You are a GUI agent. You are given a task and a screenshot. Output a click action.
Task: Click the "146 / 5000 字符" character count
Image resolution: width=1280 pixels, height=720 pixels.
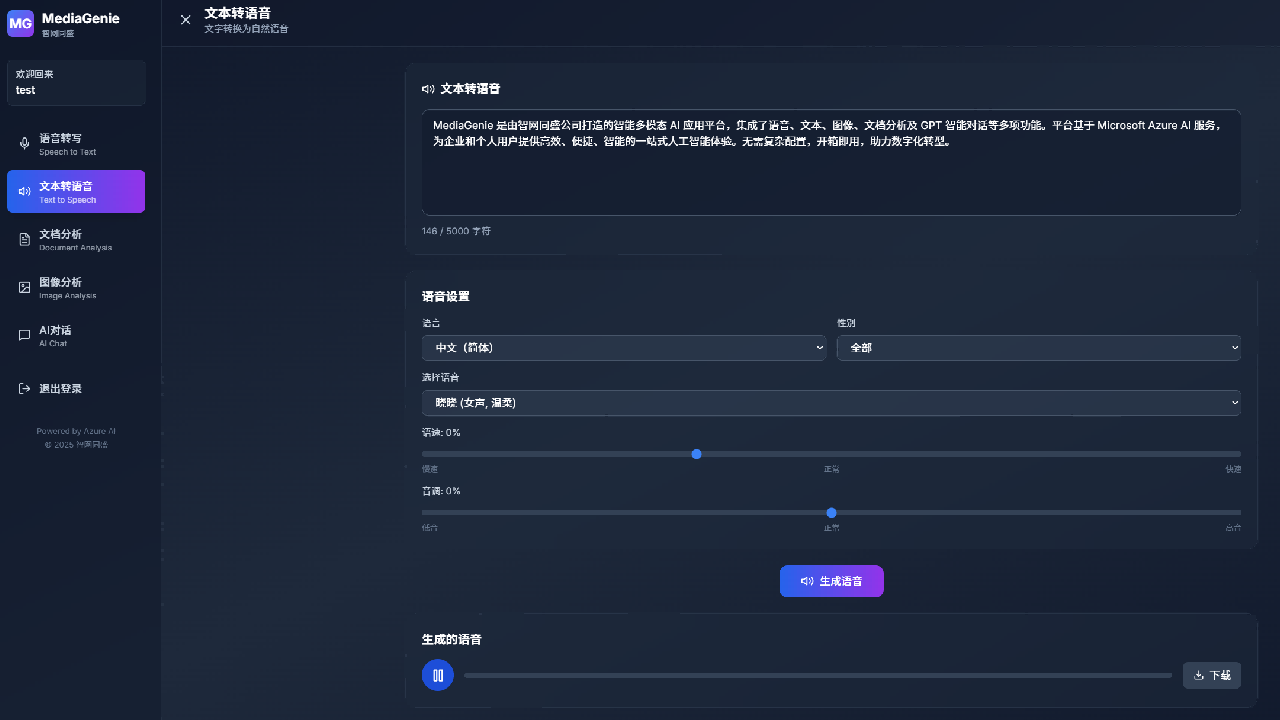tap(456, 231)
